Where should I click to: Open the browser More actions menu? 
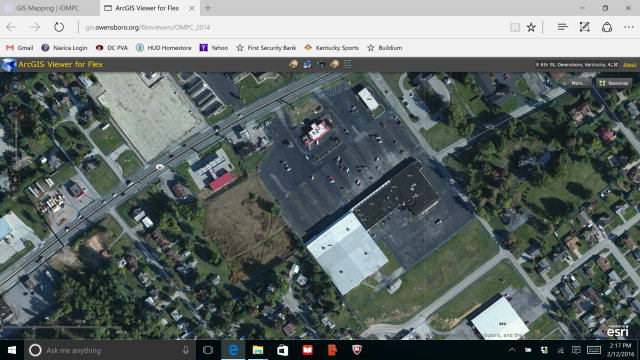click(629, 27)
